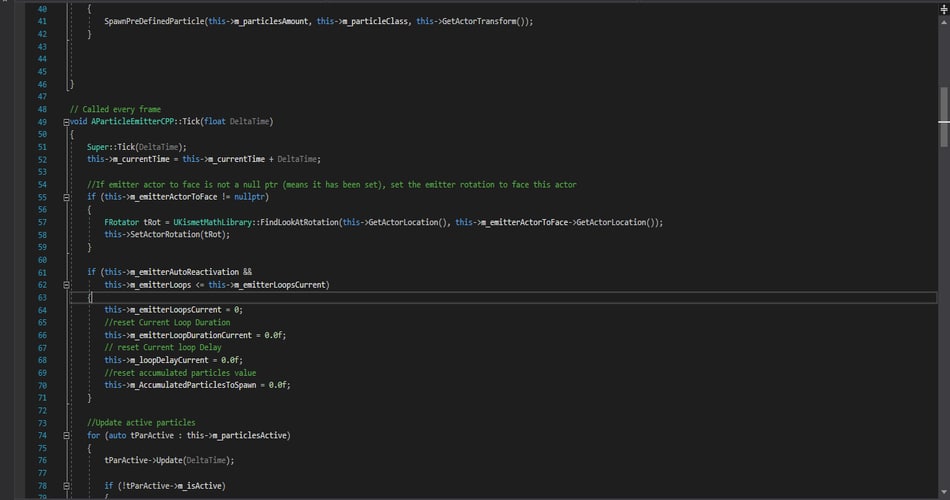Collapse the if block at line 78

click(x=66, y=485)
